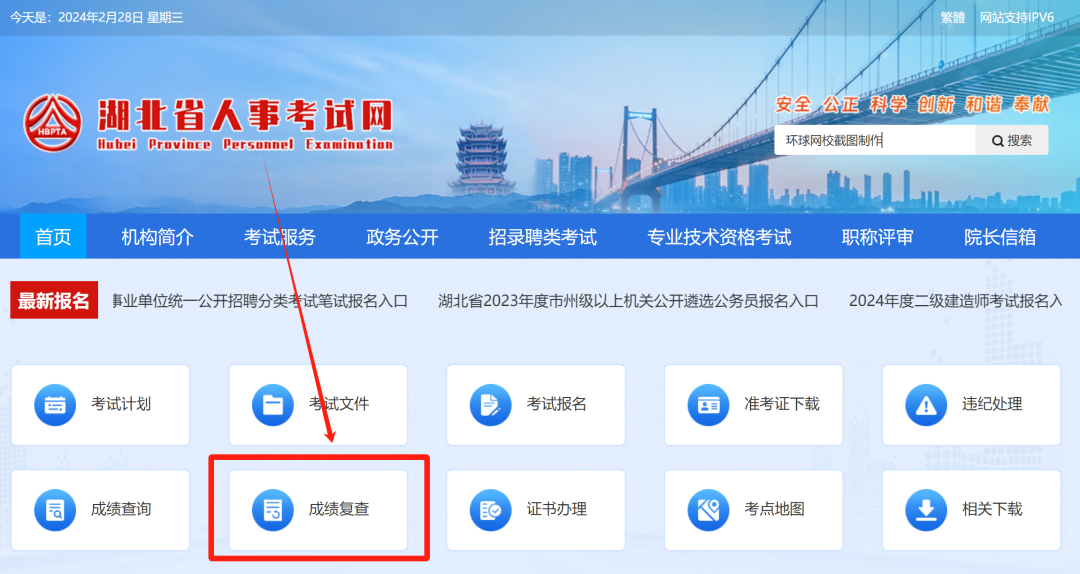This screenshot has height=574, width=1080.
Task: Click the HBPTA site logo
Action: coord(52,123)
